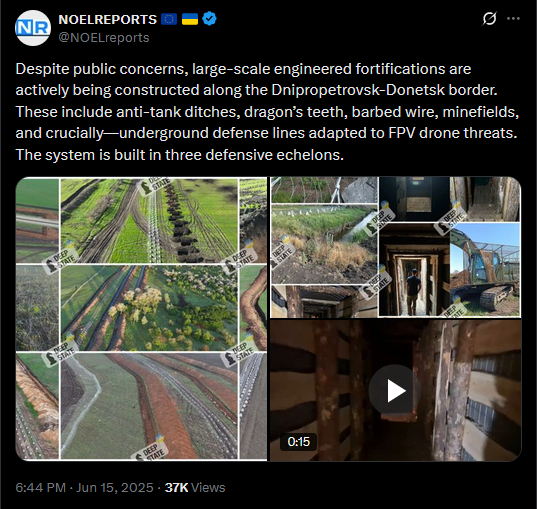Open the three-dot more options menu

click(x=513, y=18)
